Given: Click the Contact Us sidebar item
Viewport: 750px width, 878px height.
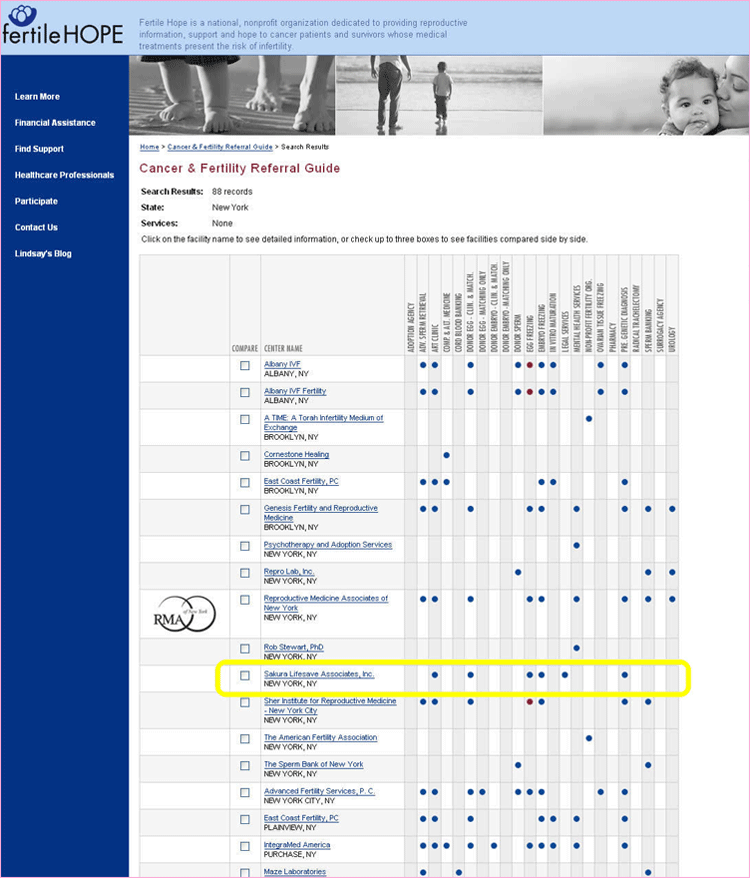Looking at the screenshot, I should coord(36,227).
